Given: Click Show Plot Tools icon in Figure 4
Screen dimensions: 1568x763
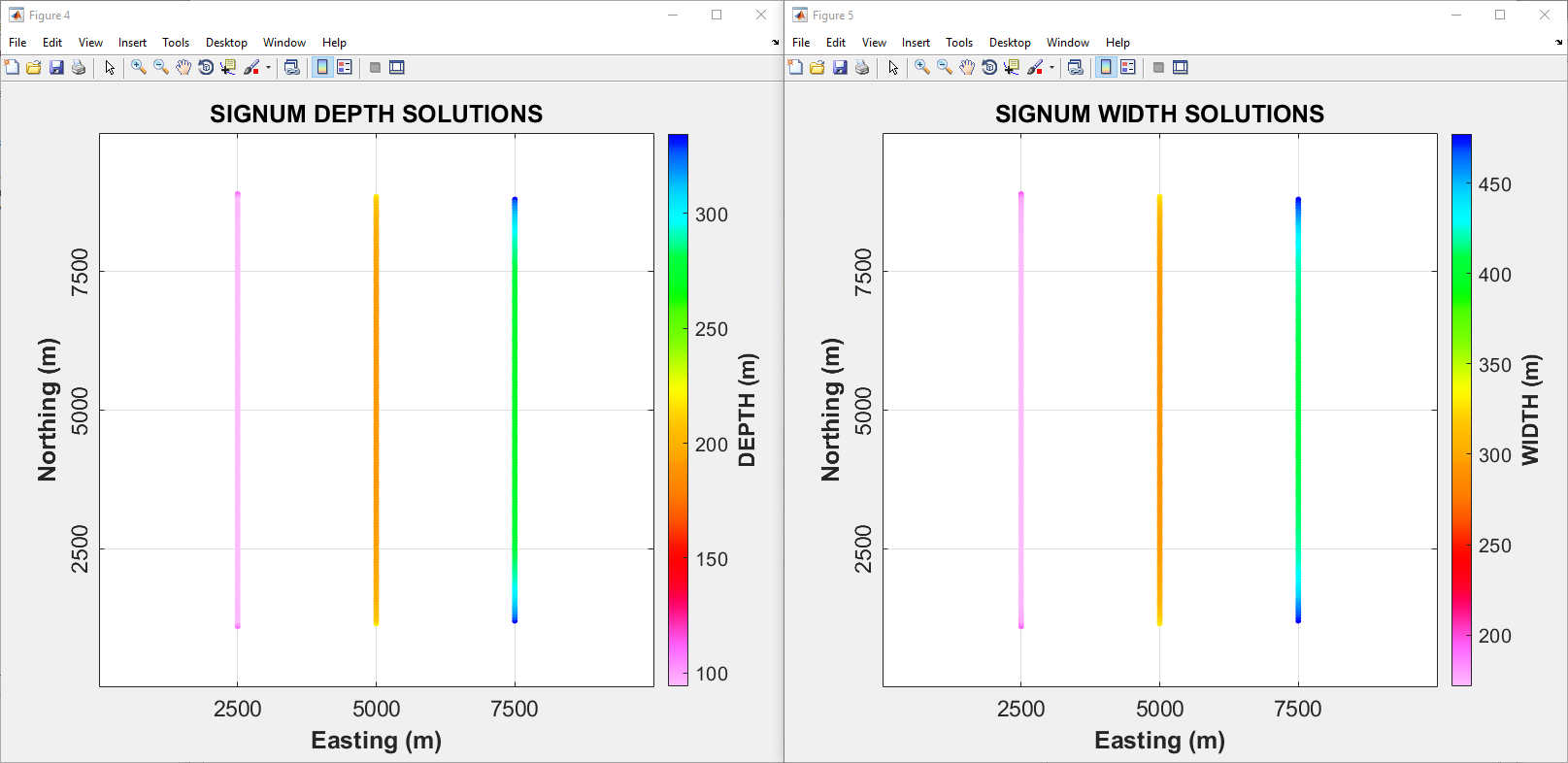Looking at the screenshot, I should (x=397, y=67).
